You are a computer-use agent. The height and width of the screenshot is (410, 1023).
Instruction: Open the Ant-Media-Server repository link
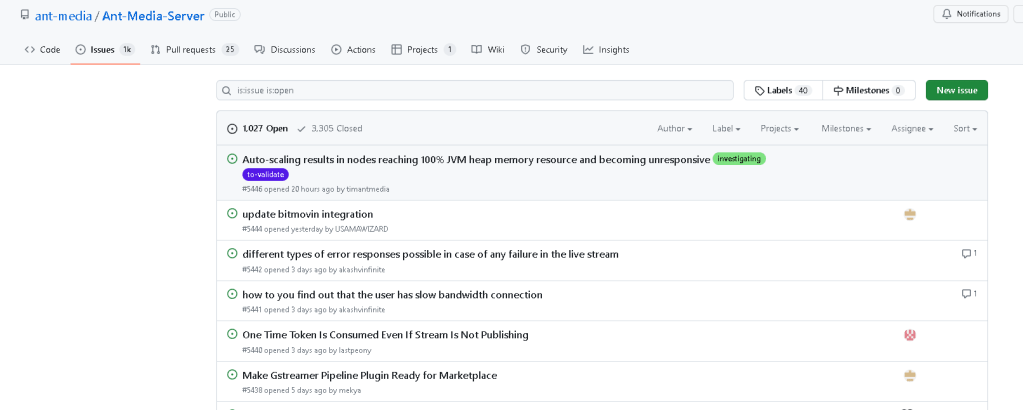coord(153,15)
